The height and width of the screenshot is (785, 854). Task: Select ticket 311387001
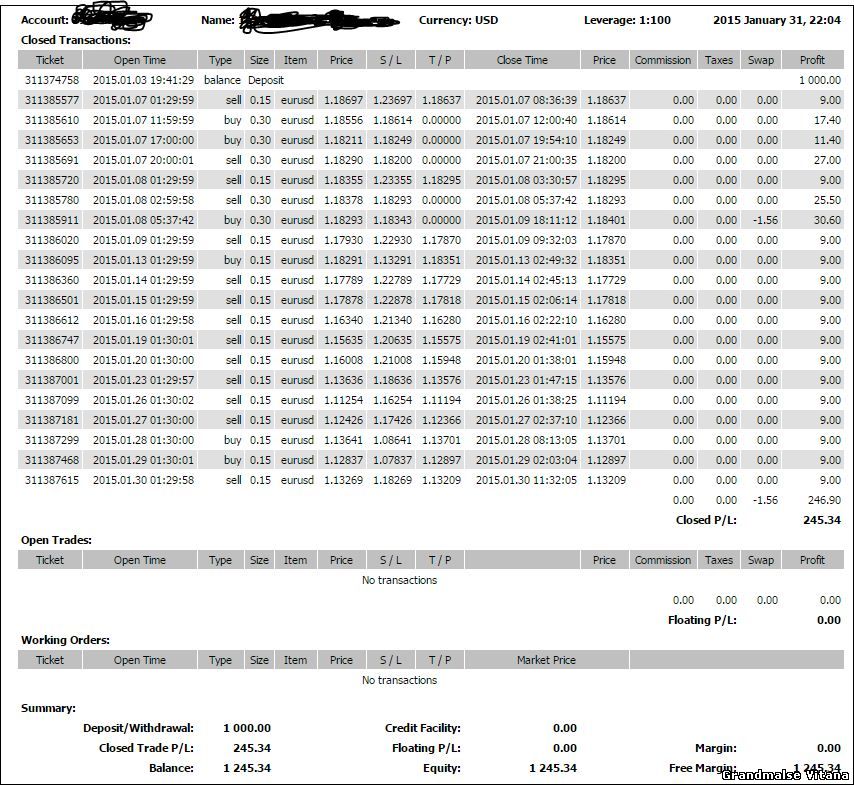click(52, 380)
